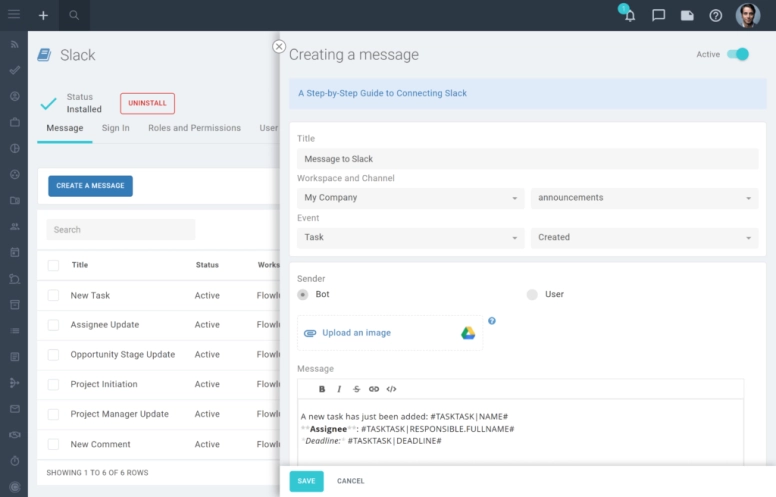
Task: Open the Created event type dropdown
Action: pyautogui.click(x=644, y=238)
